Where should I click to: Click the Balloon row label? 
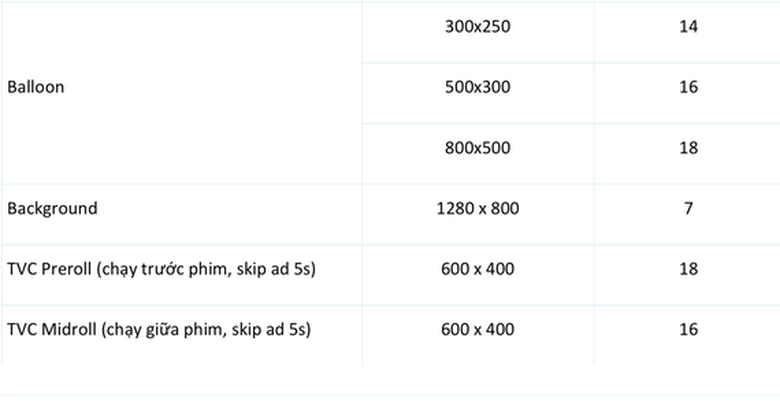point(36,87)
